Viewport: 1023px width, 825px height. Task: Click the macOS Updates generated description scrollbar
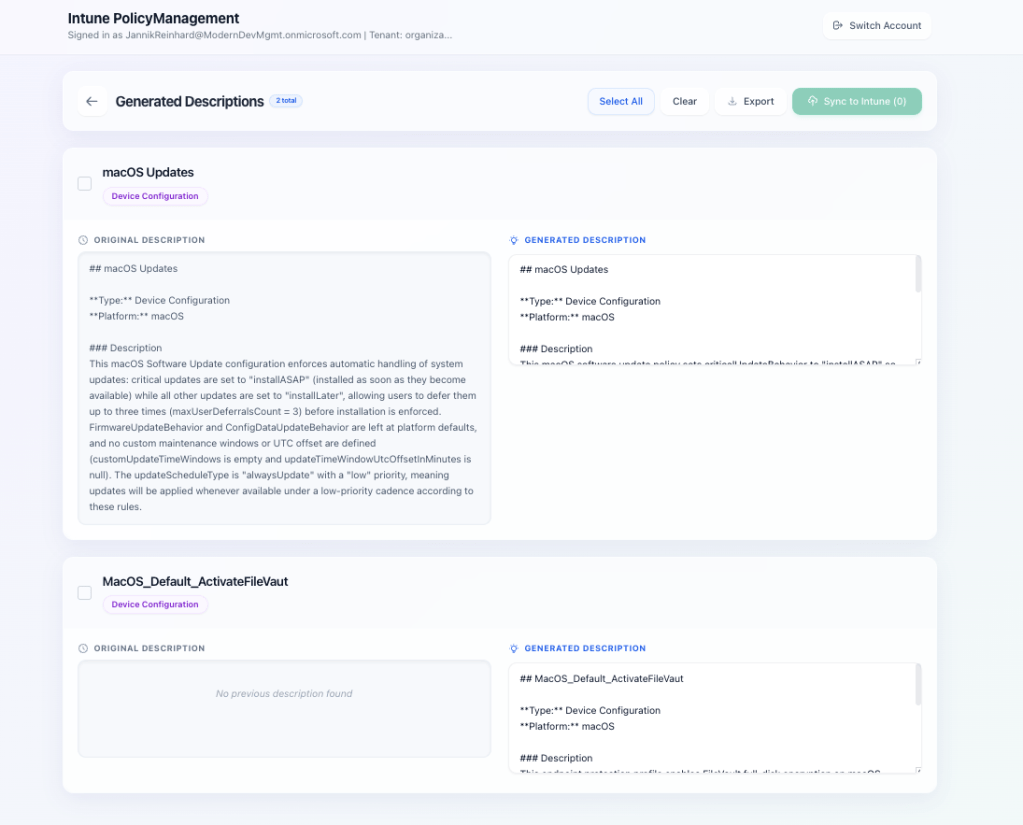pos(918,274)
